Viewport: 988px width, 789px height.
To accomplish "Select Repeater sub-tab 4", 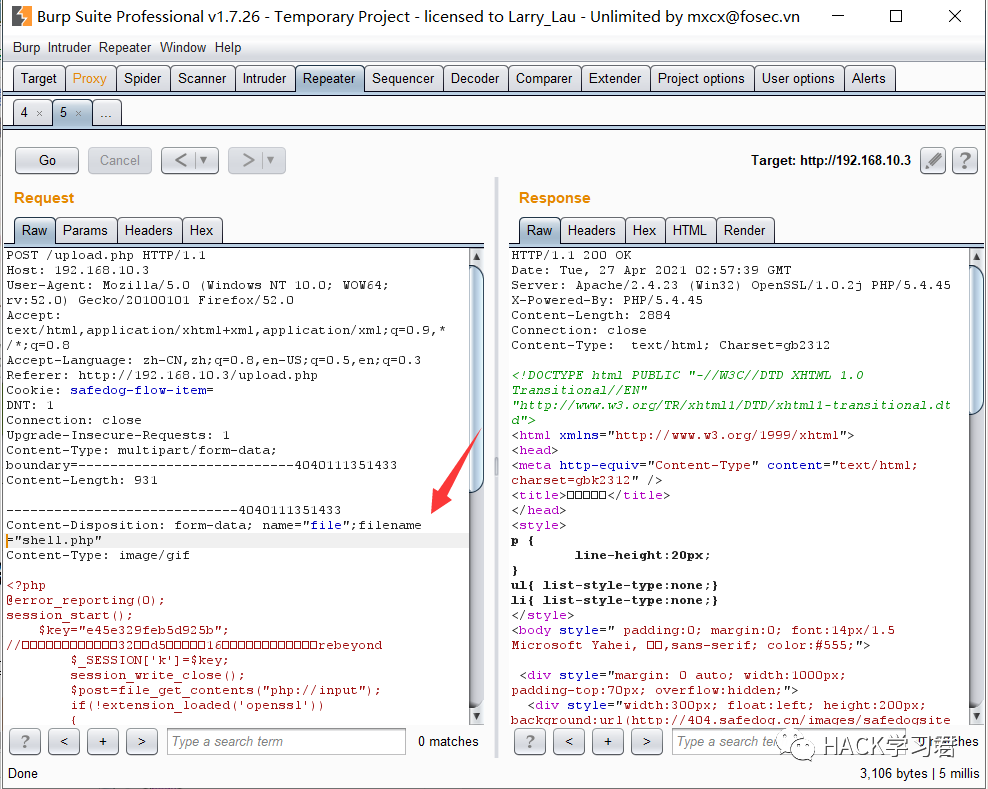I will tap(24, 113).
